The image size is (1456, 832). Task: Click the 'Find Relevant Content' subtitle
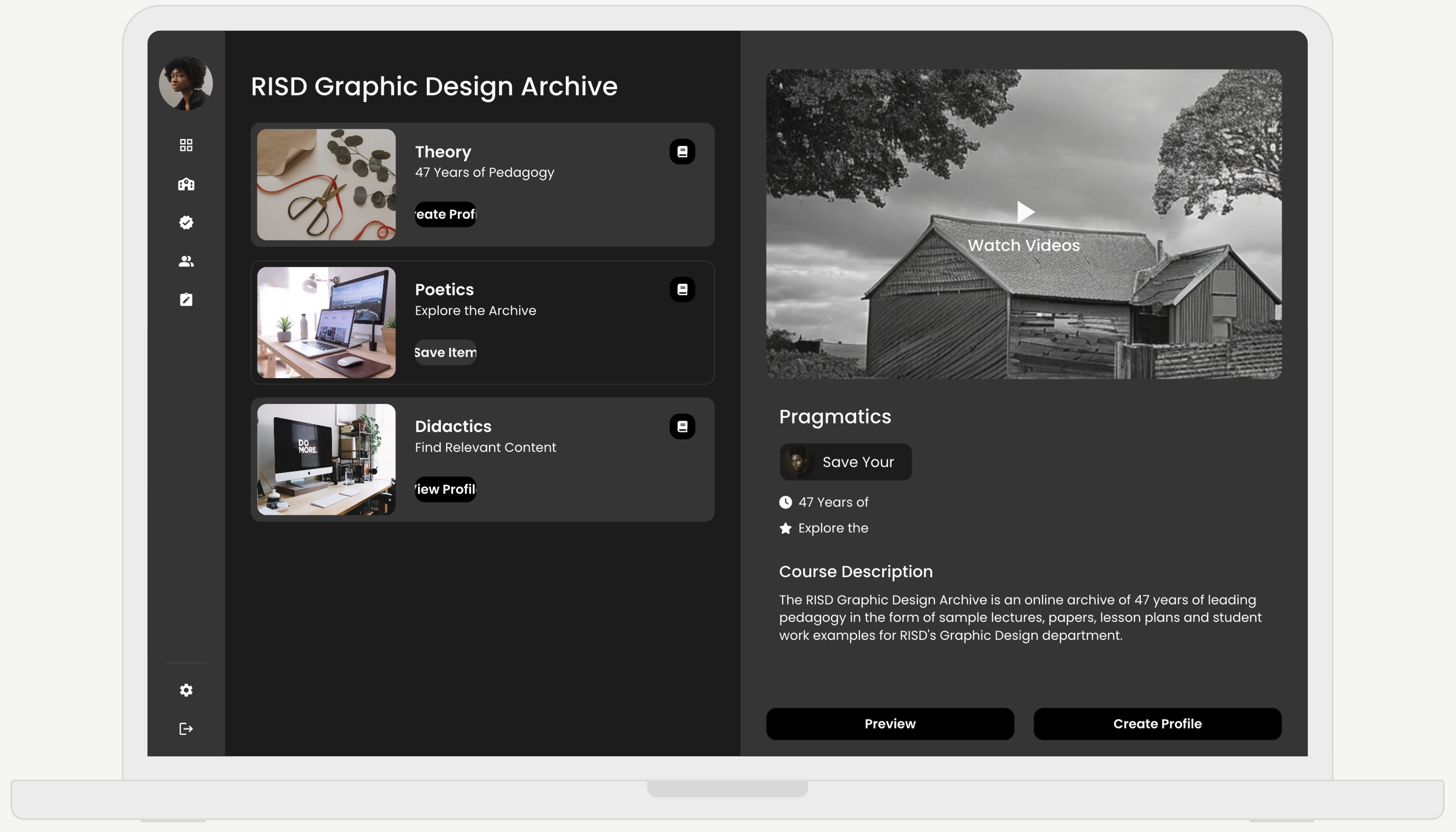[486, 447]
